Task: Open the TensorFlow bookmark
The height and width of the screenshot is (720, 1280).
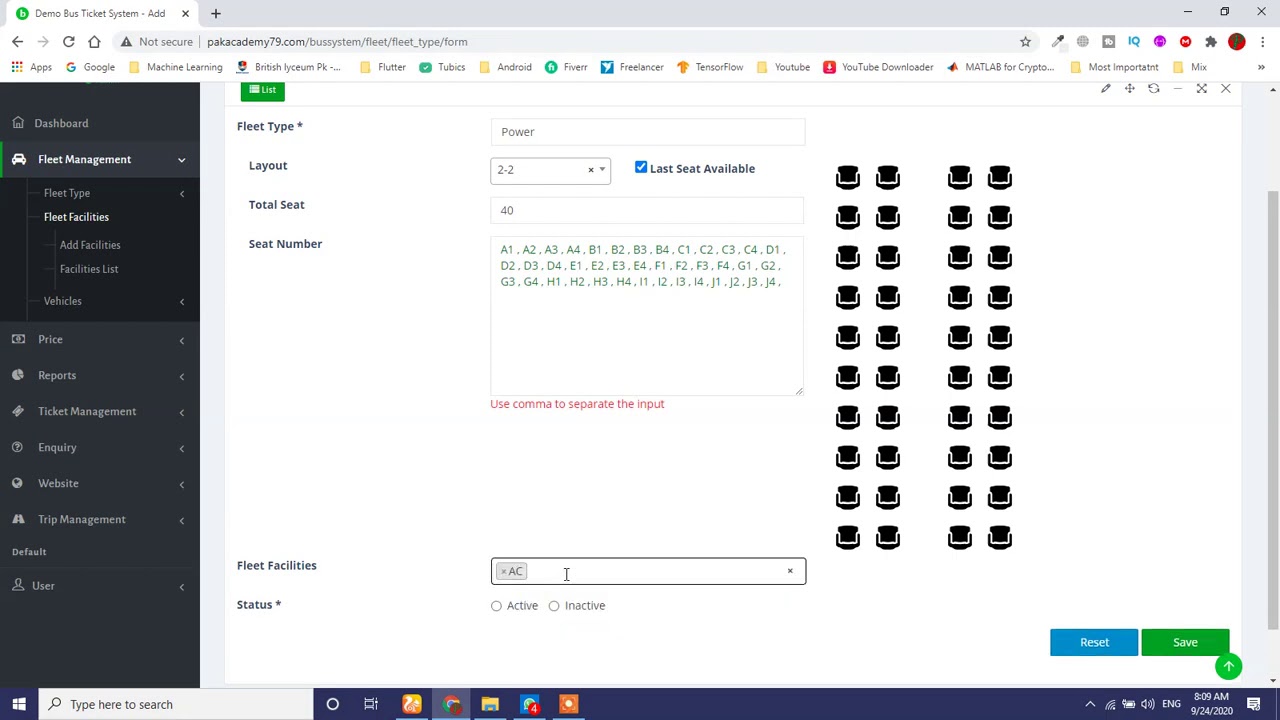Action: point(711,67)
